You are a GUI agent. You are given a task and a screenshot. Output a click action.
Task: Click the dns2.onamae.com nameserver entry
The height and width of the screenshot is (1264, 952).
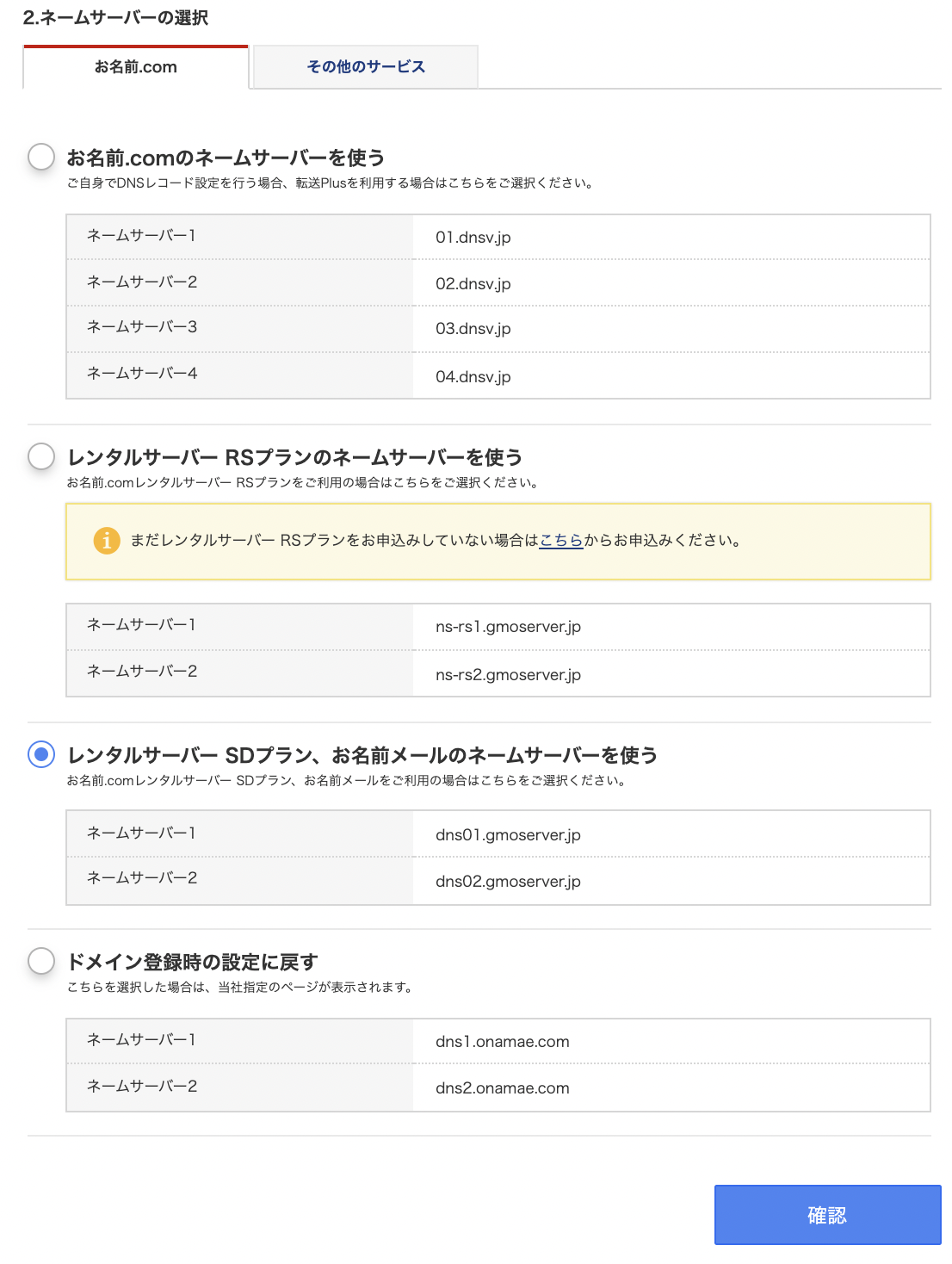click(502, 1087)
